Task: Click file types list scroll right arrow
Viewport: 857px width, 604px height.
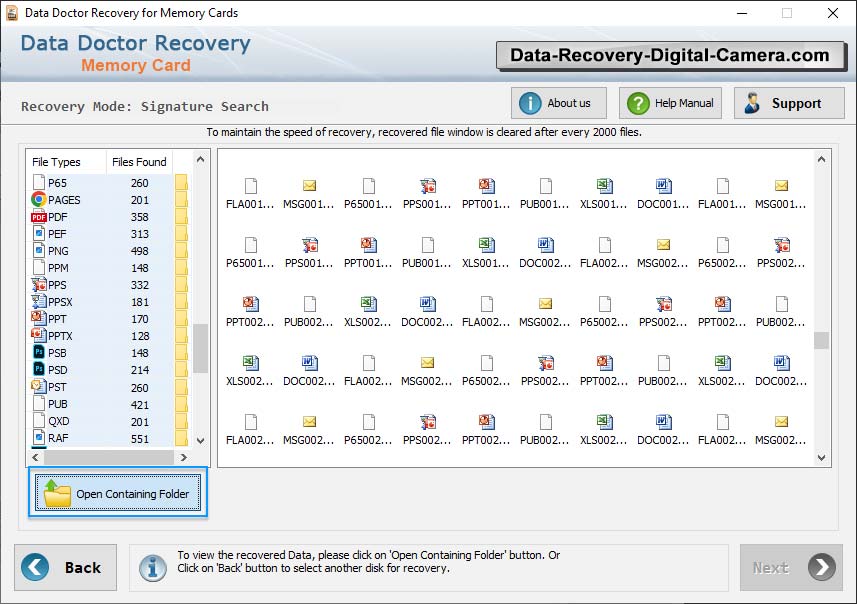Action: click(184, 457)
